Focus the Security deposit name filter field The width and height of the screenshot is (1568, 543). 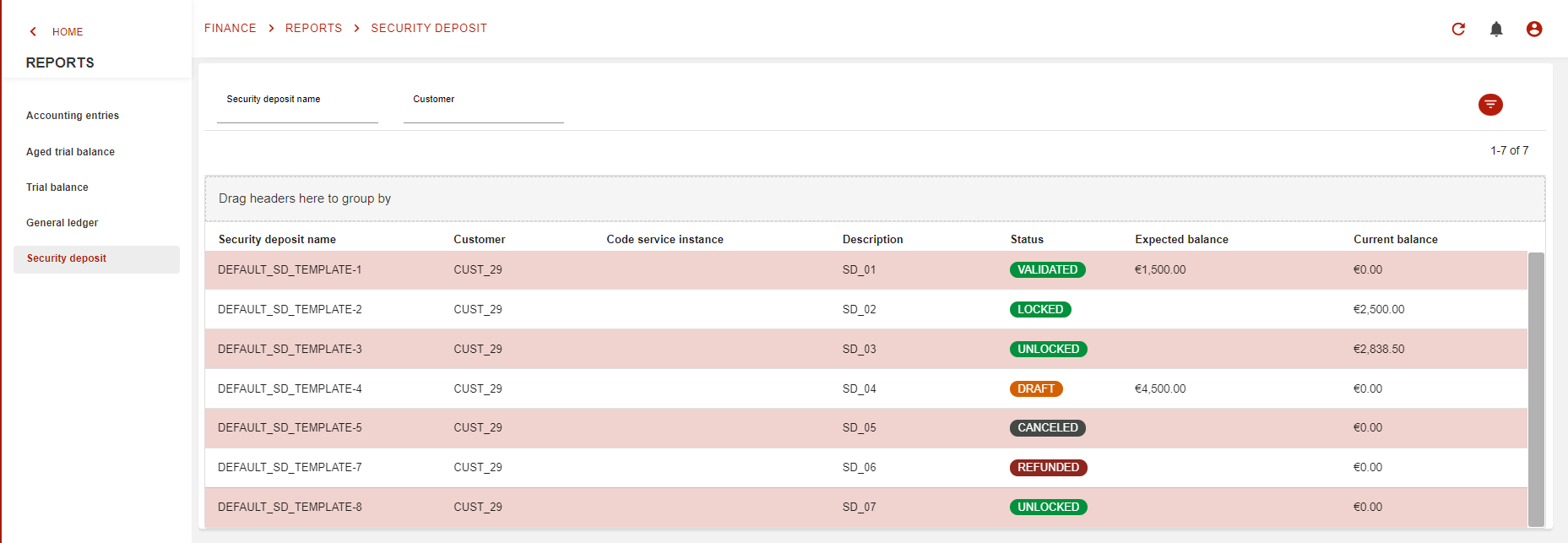coord(297,111)
